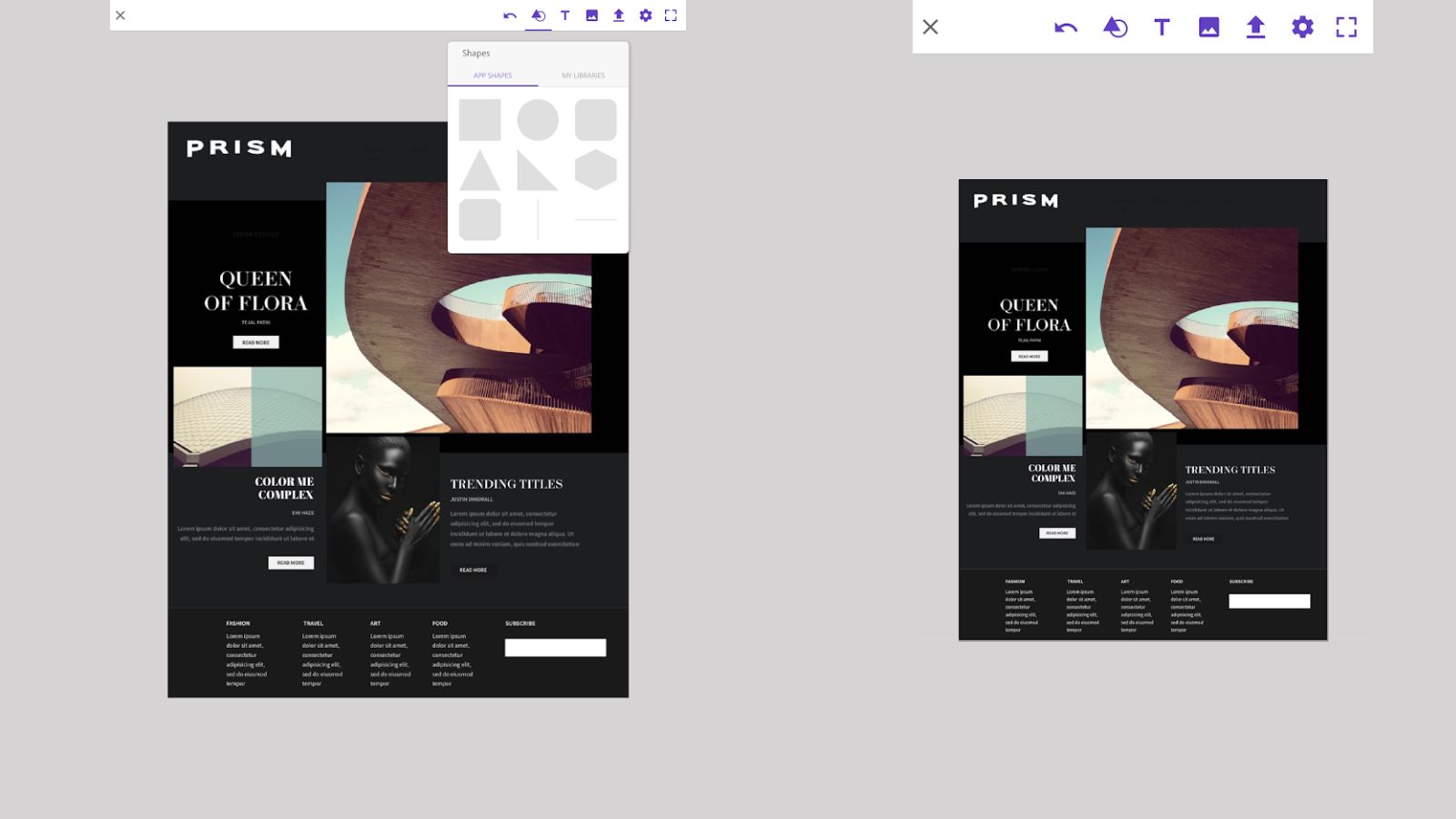Switch to the MY LIBRARIES tab
The image size is (1456, 819).
point(584,76)
